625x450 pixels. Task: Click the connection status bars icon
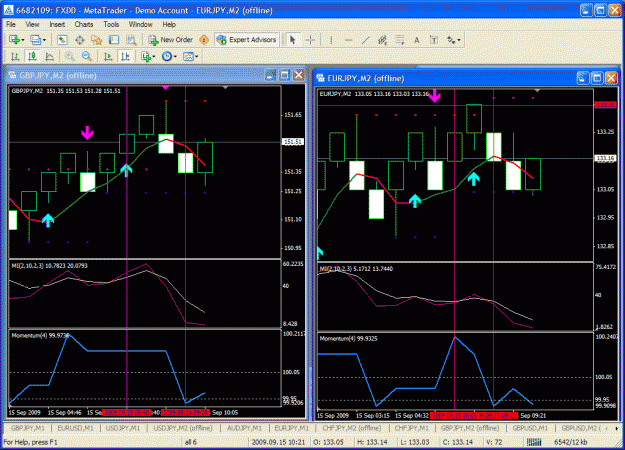click(x=534, y=442)
